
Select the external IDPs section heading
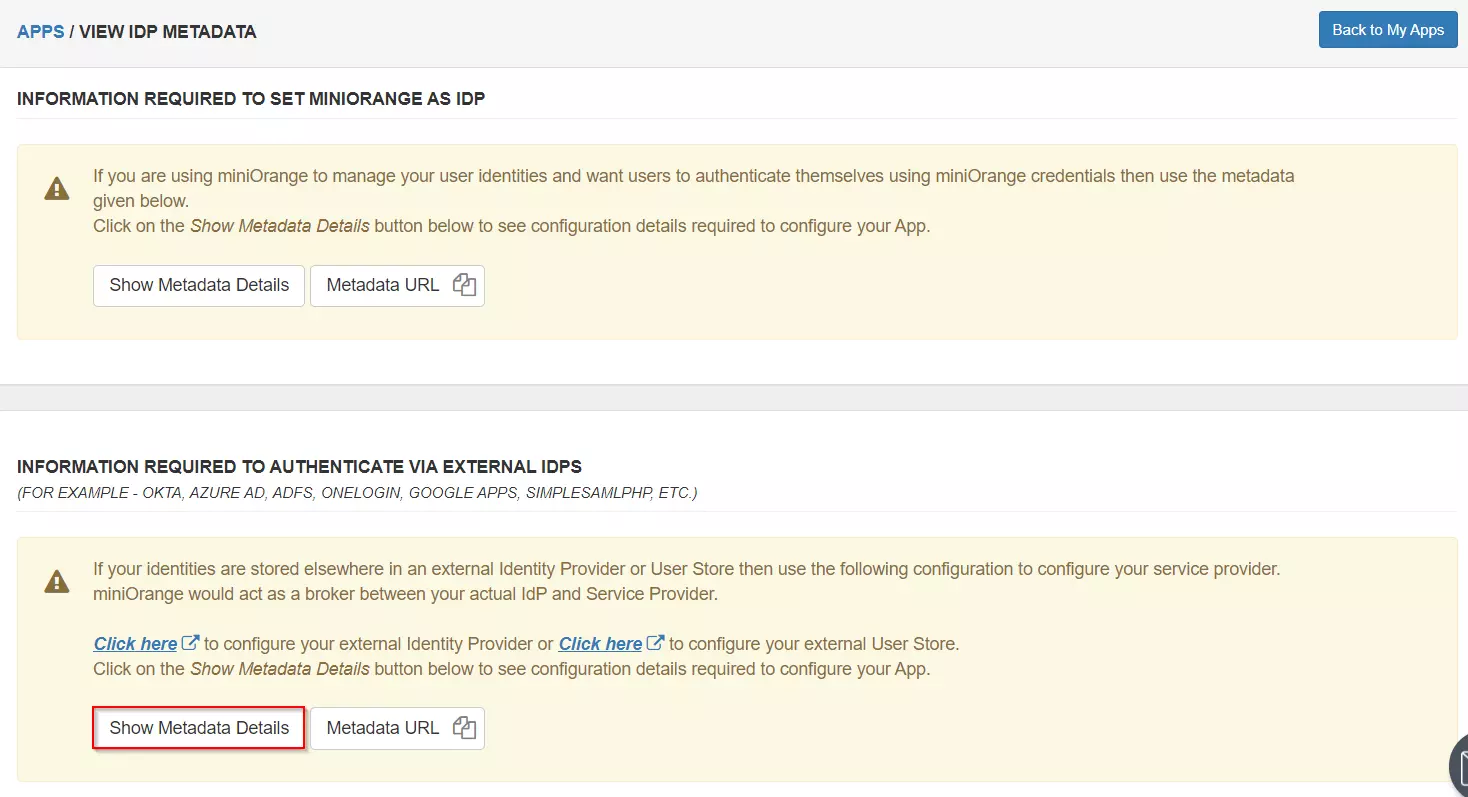pyautogui.click(x=301, y=466)
